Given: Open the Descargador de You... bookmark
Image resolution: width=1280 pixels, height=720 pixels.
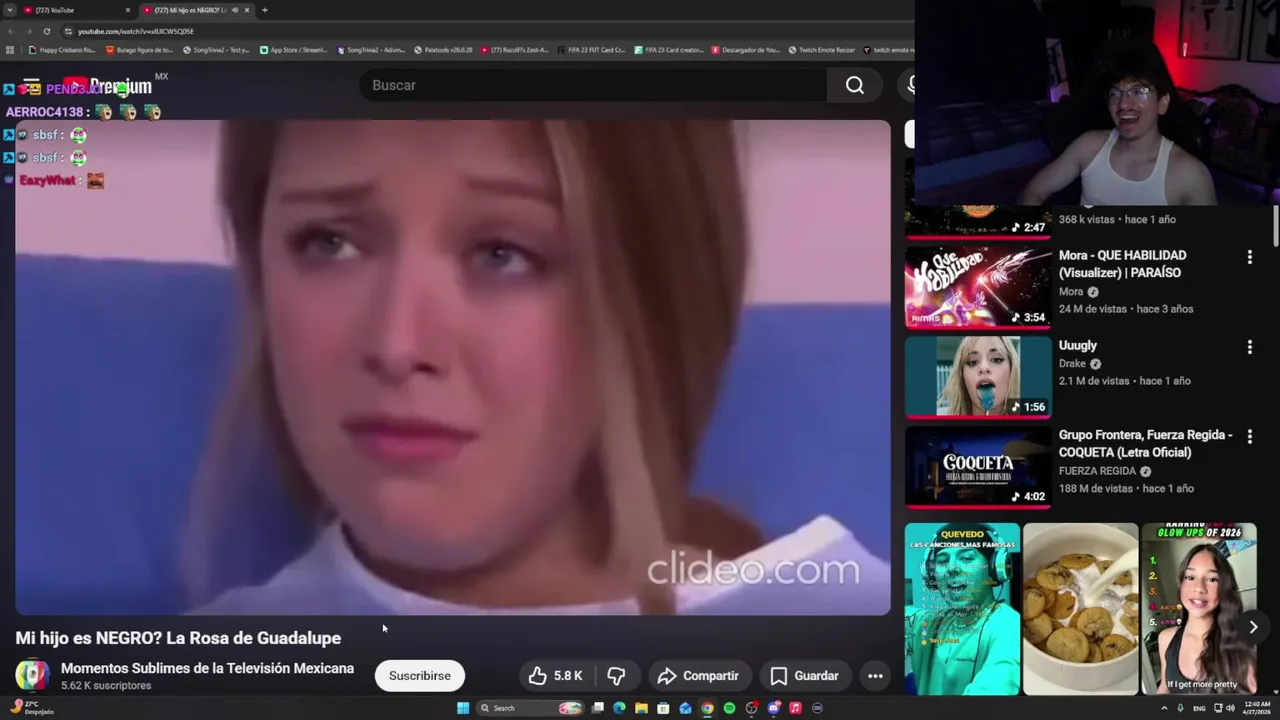Looking at the screenshot, I should pos(746,50).
